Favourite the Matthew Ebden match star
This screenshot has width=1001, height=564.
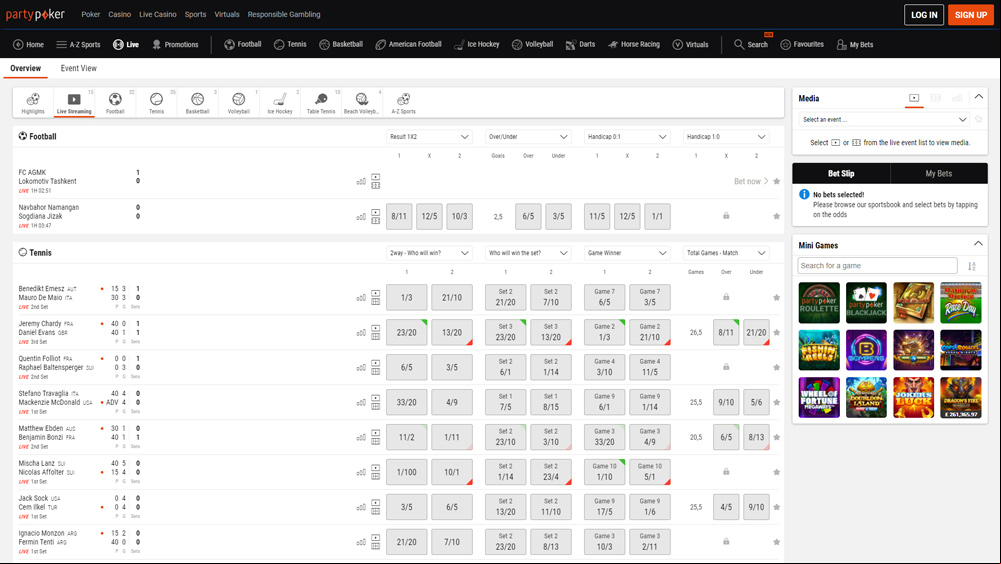coord(776,438)
